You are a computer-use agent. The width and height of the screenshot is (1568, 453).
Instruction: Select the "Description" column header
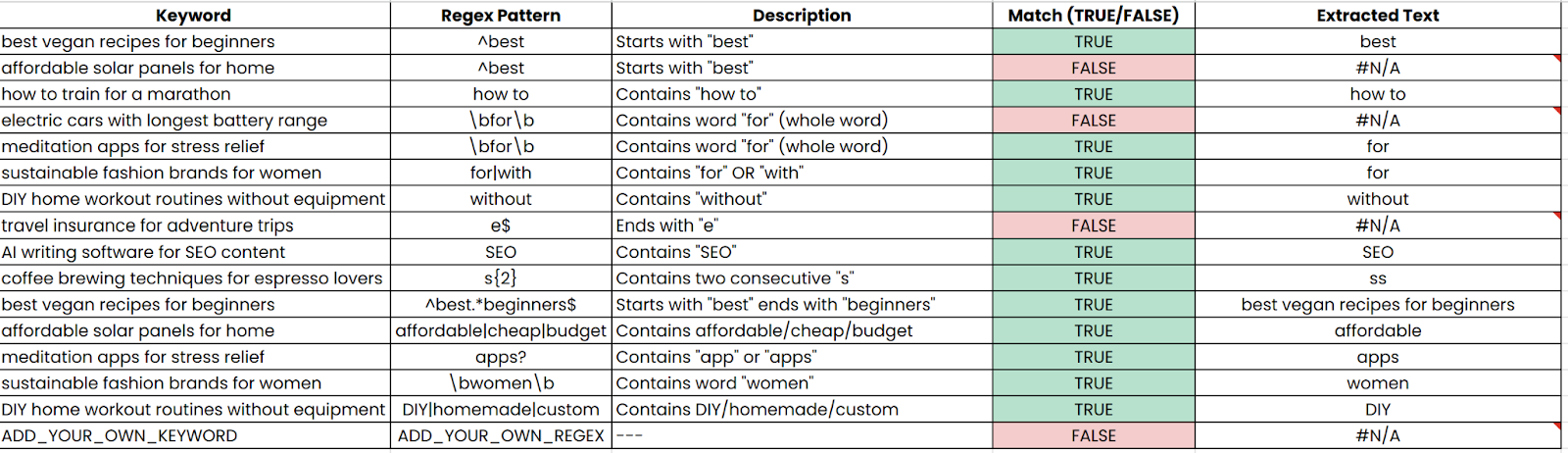[x=802, y=15]
